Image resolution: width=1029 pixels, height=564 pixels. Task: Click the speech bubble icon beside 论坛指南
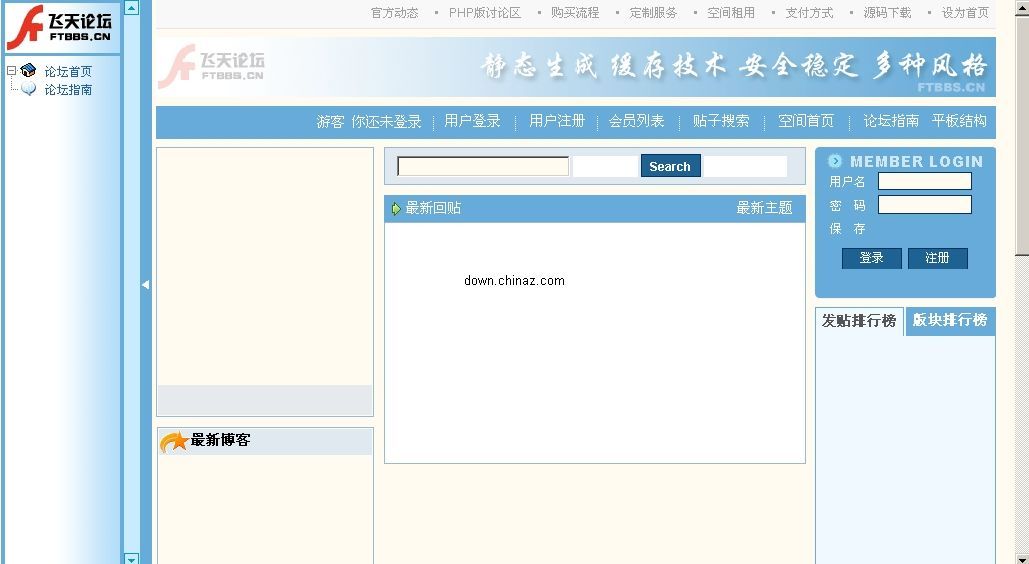(28, 89)
